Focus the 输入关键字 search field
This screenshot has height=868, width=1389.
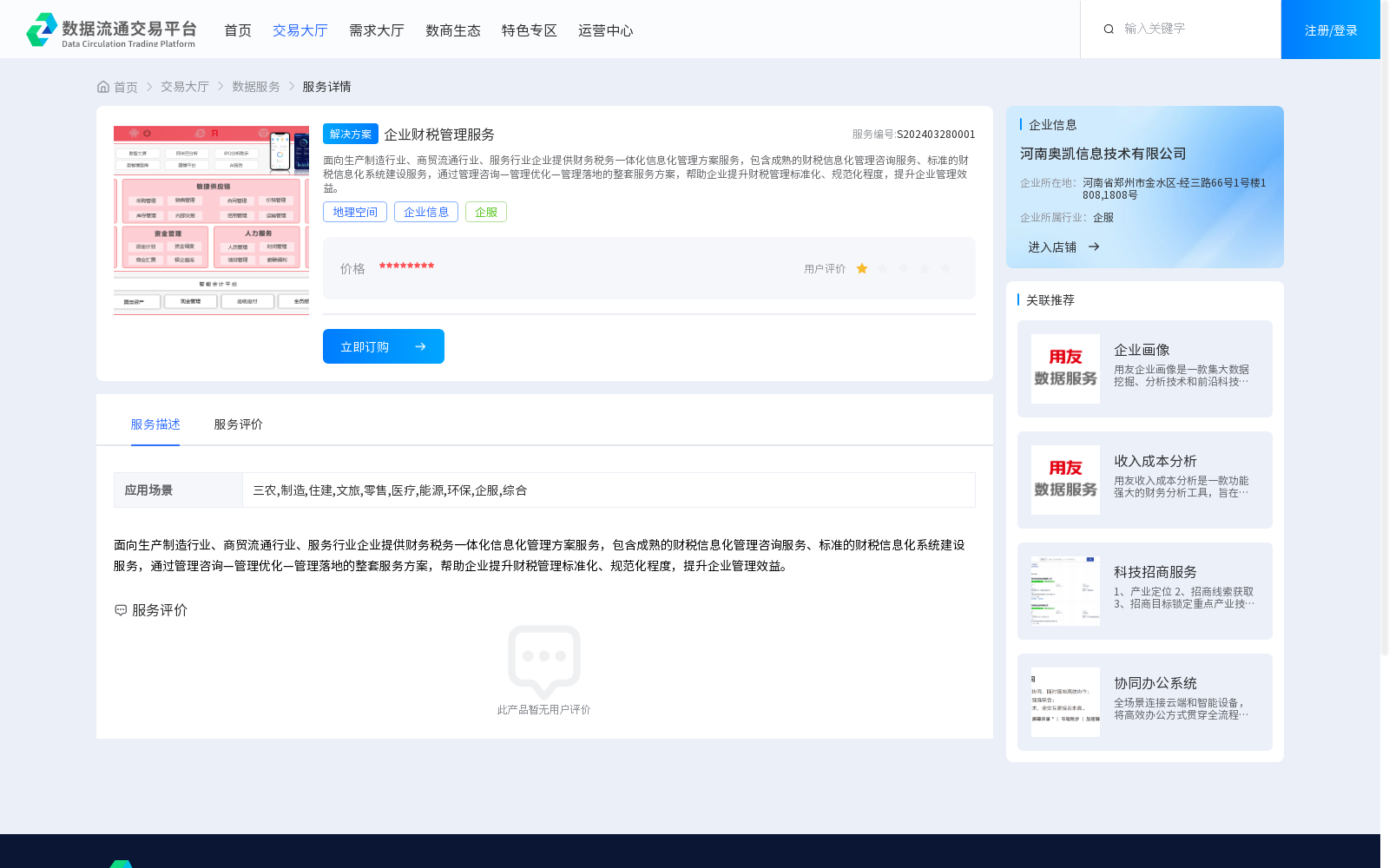[x=1194, y=29]
